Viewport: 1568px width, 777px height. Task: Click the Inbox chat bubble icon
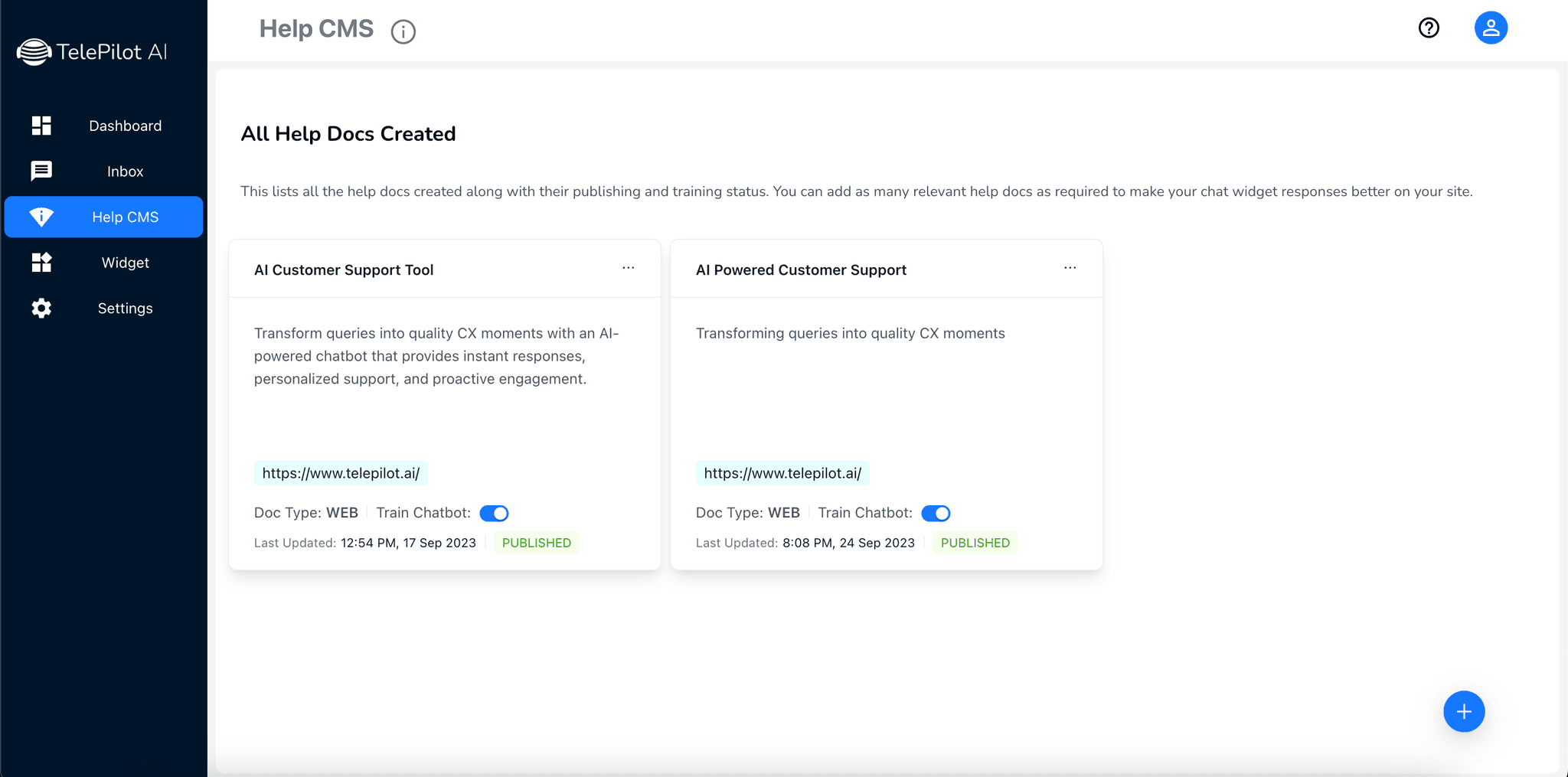[41, 171]
